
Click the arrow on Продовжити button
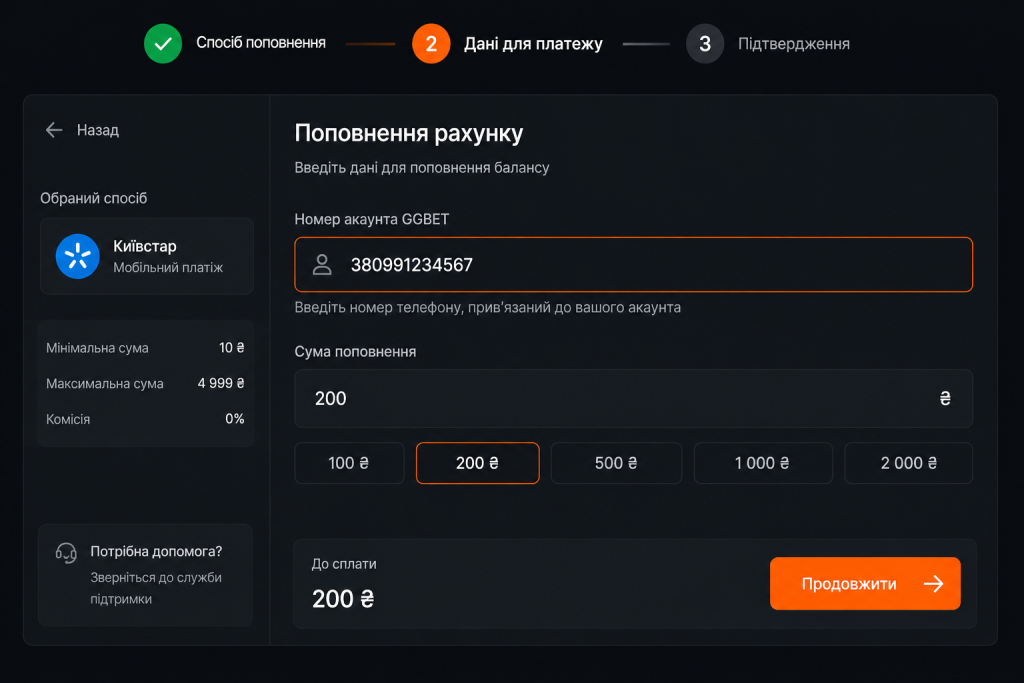(x=934, y=584)
